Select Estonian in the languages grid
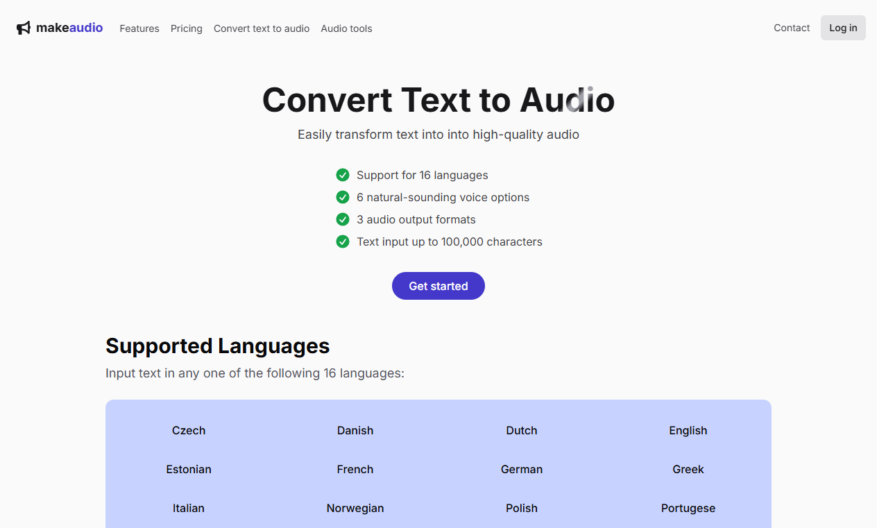This screenshot has width=877, height=528. point(188,469)
